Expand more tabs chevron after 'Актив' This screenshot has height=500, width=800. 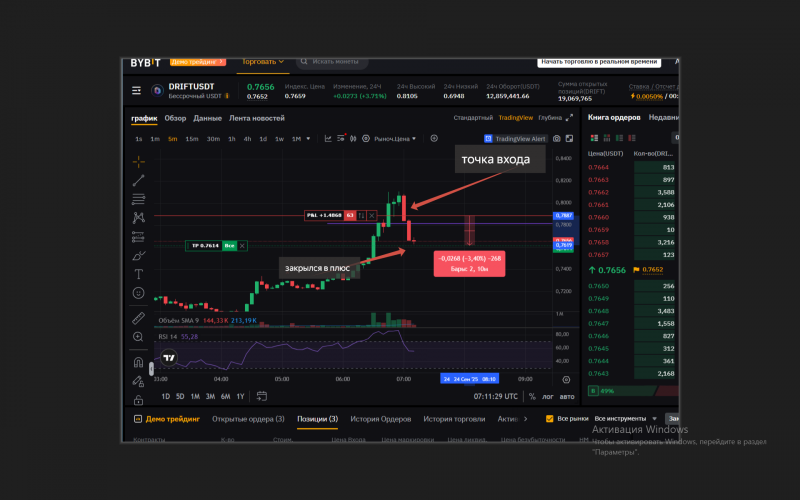[526, 419]
